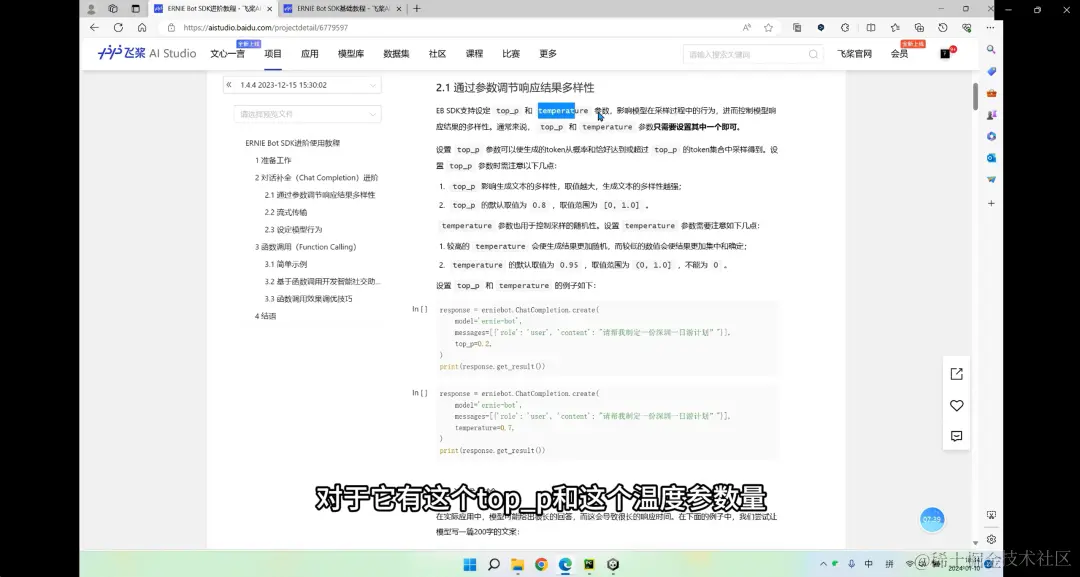Click the browser Back arrow
The image size is (1080, 577).
click(x=94, y=28)
